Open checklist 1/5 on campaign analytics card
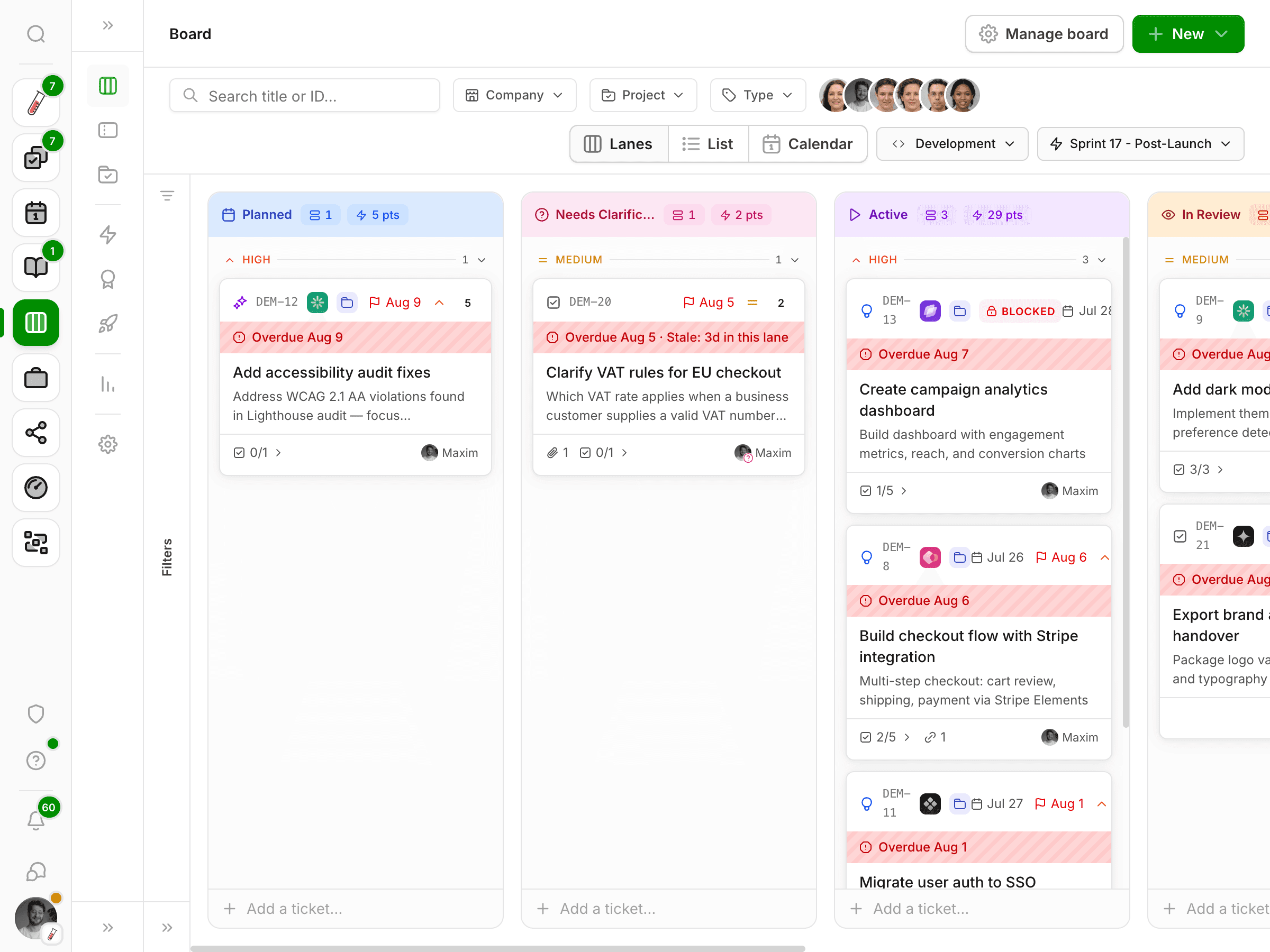The width and height of the screenshot is (1270, 952). [x=884, y=491]
